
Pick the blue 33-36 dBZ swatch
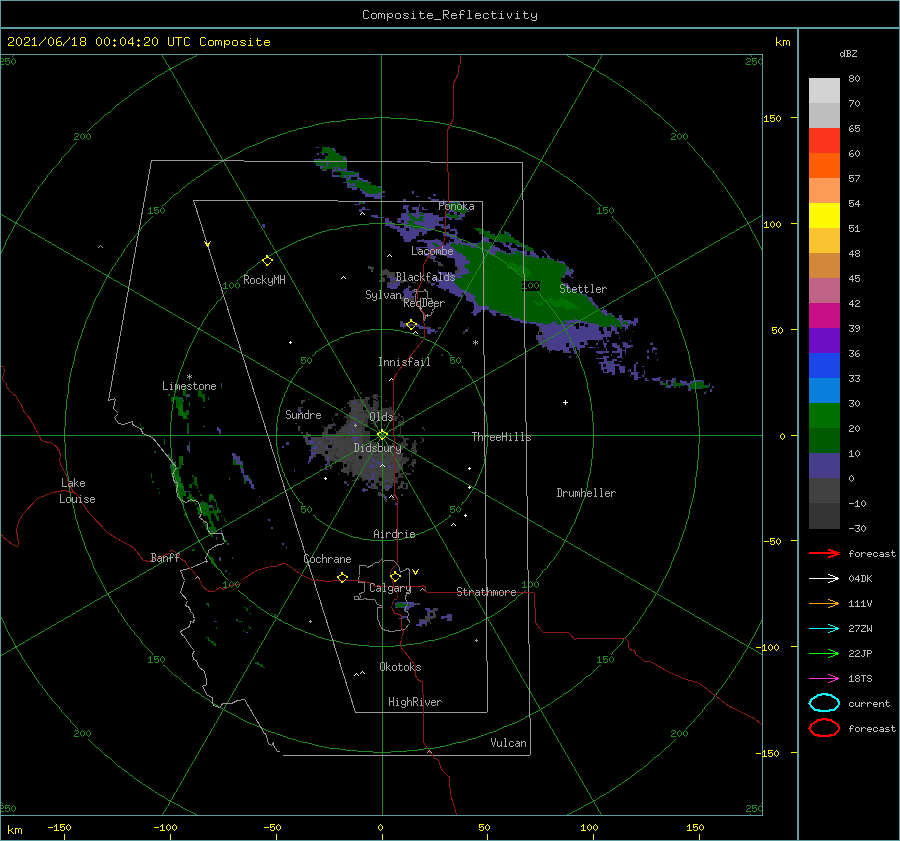[x=824, y=366]
